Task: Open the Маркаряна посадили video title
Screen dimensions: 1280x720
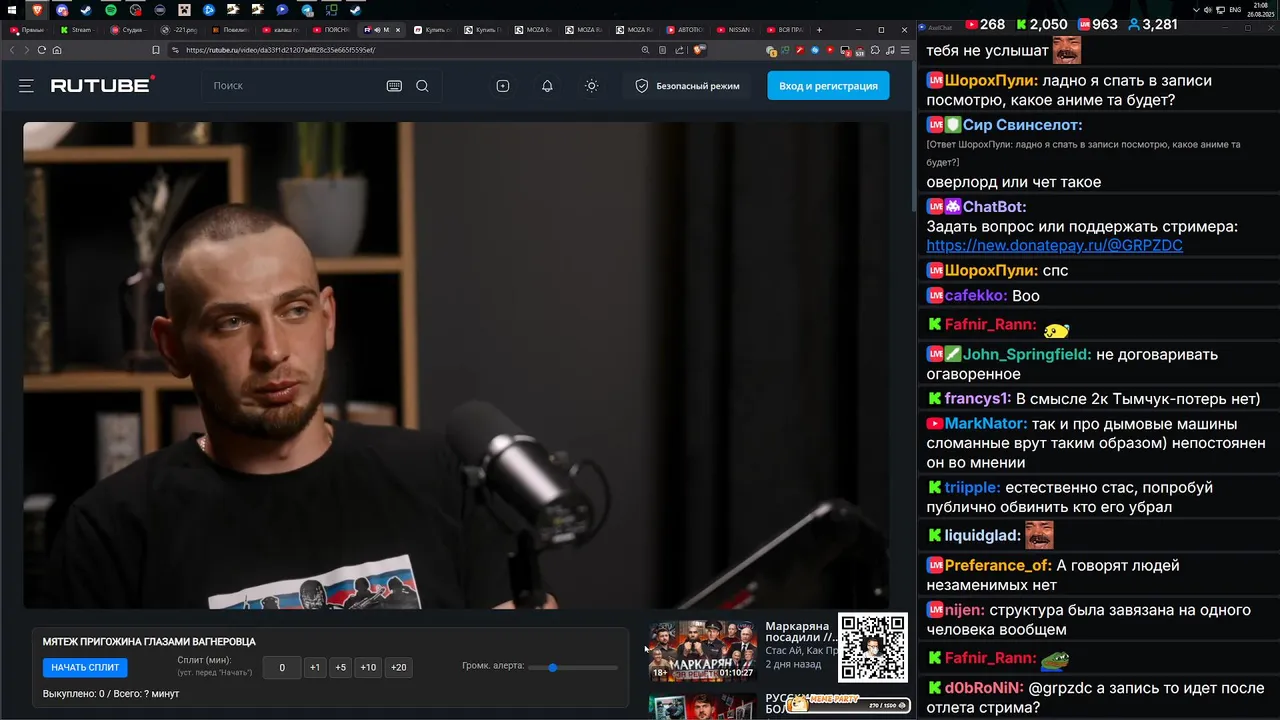Action: [800, 632]
